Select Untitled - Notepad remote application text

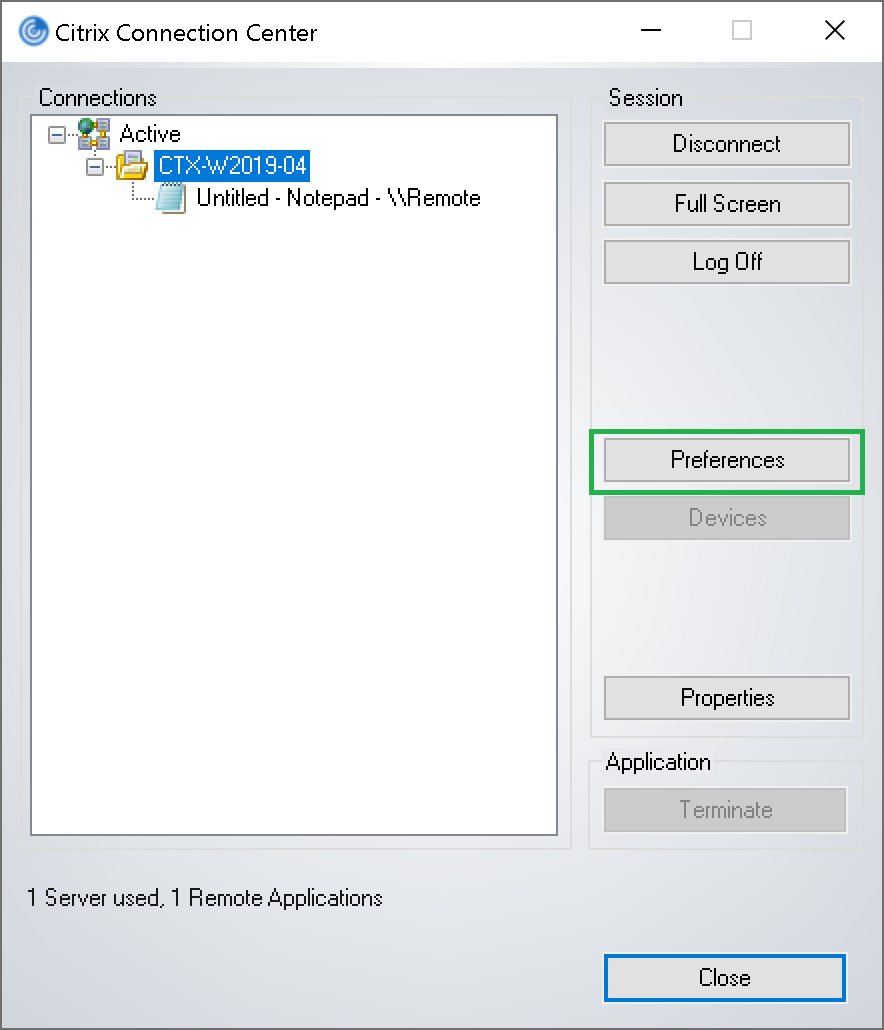click(x=338, y=198)
